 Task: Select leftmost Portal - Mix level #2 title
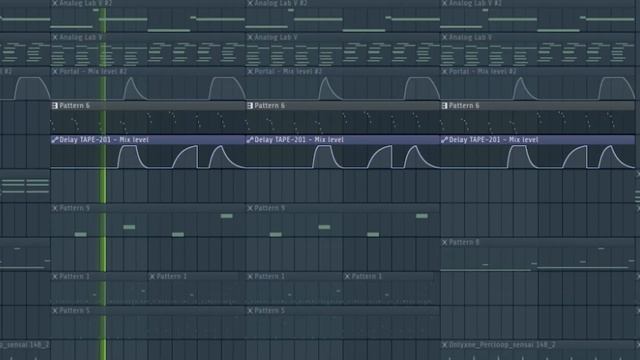coord(93,71)
